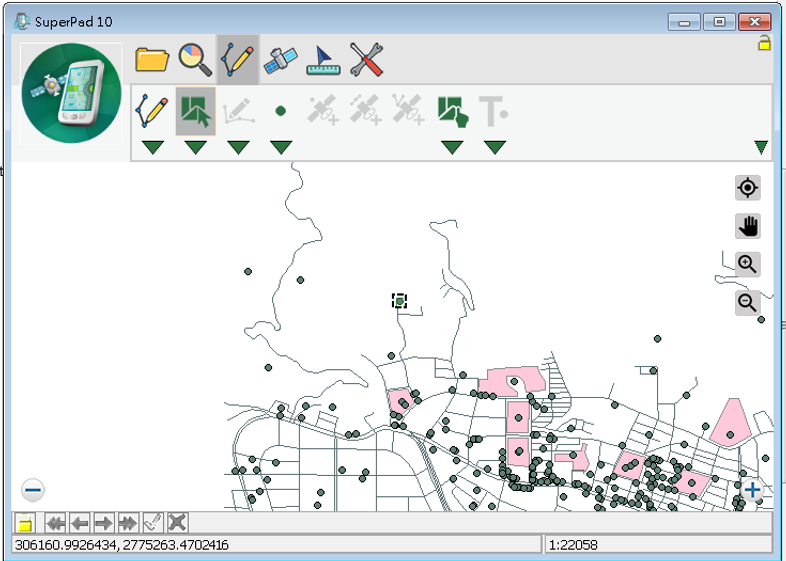Select the highlighted point with dashed box

[x=399, y=301]
